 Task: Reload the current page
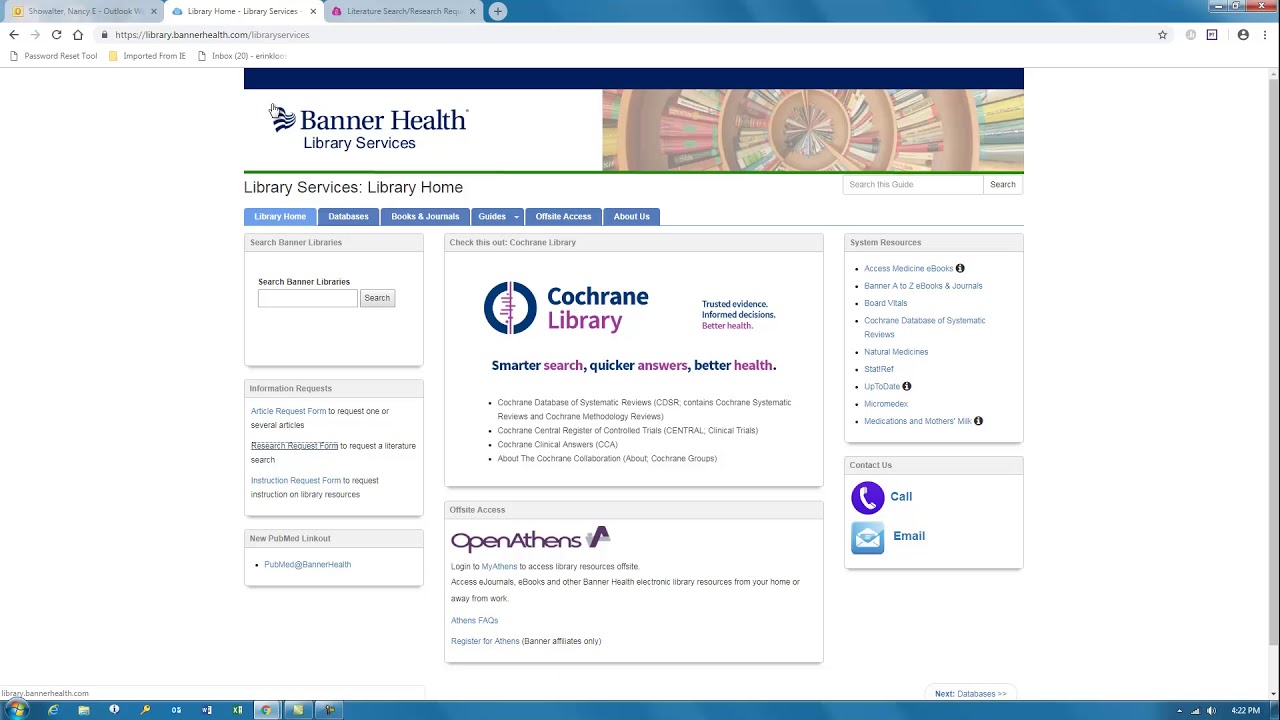(56, 34)
